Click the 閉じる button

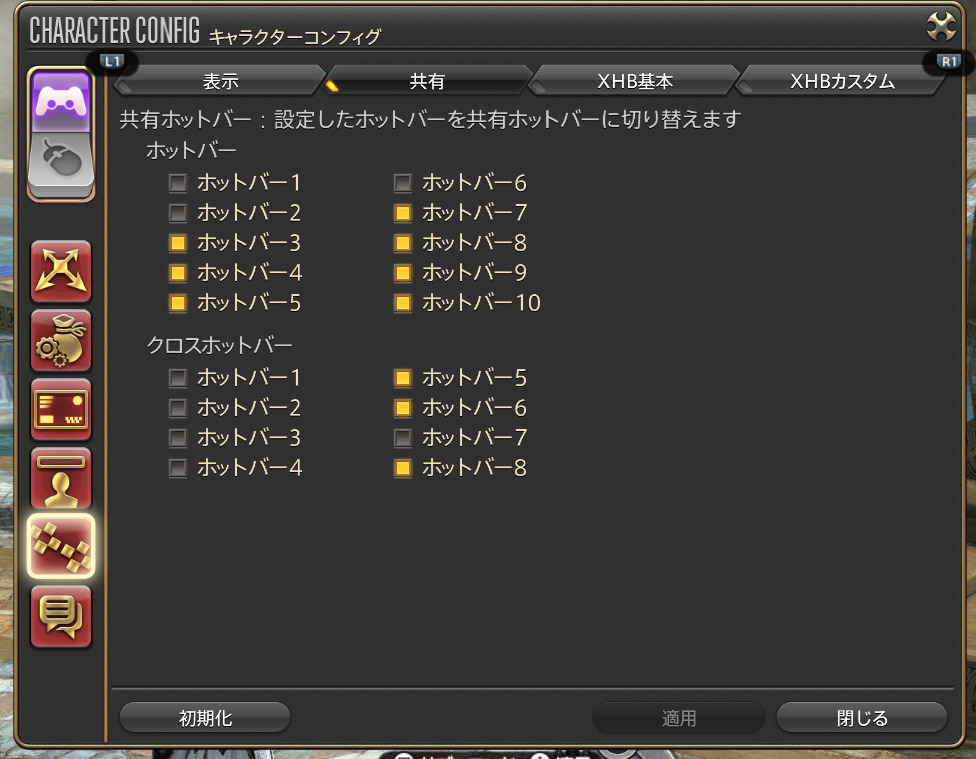coord(862,718)
